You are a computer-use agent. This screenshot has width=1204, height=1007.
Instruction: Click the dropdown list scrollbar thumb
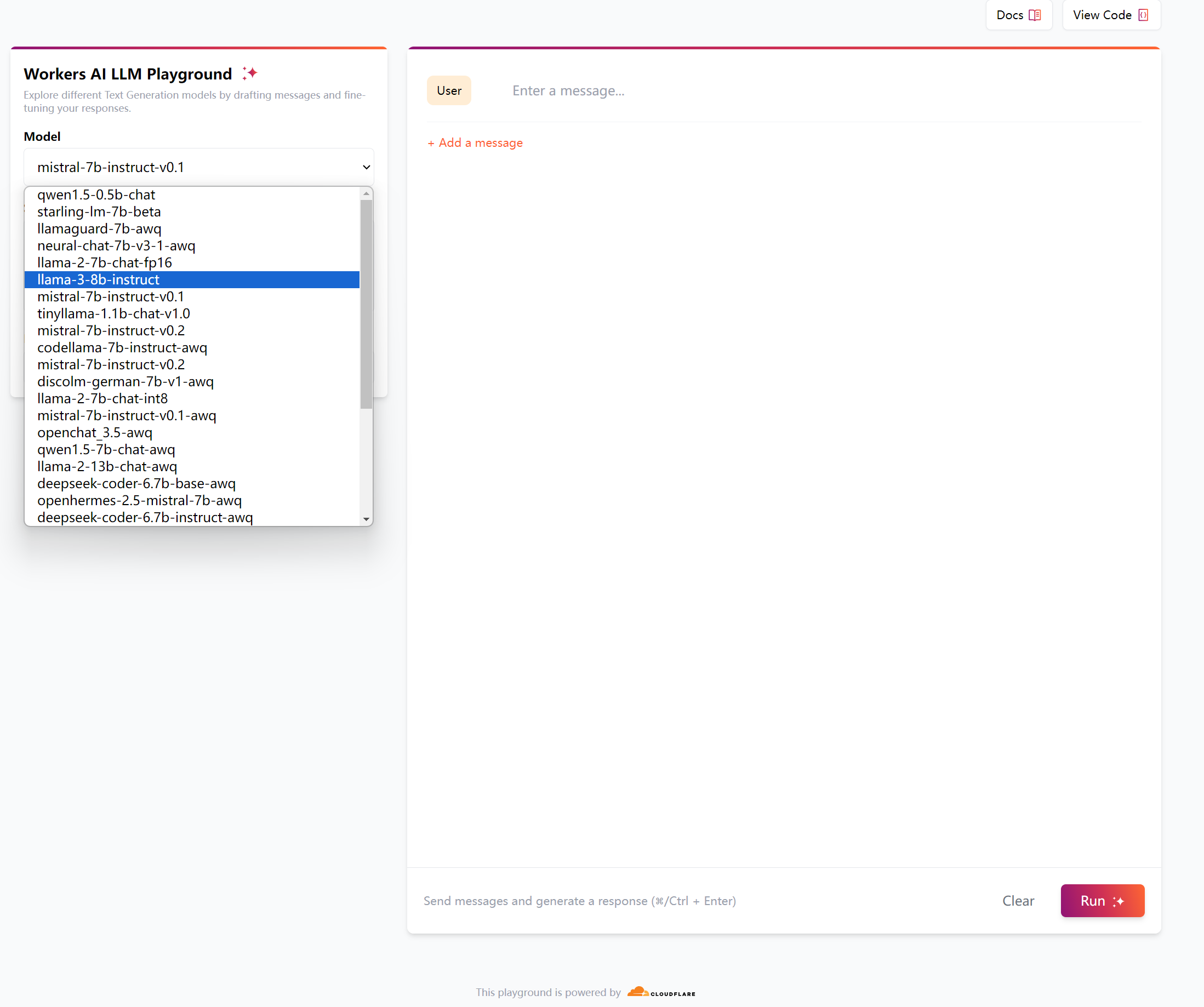[x=367, y=304]
